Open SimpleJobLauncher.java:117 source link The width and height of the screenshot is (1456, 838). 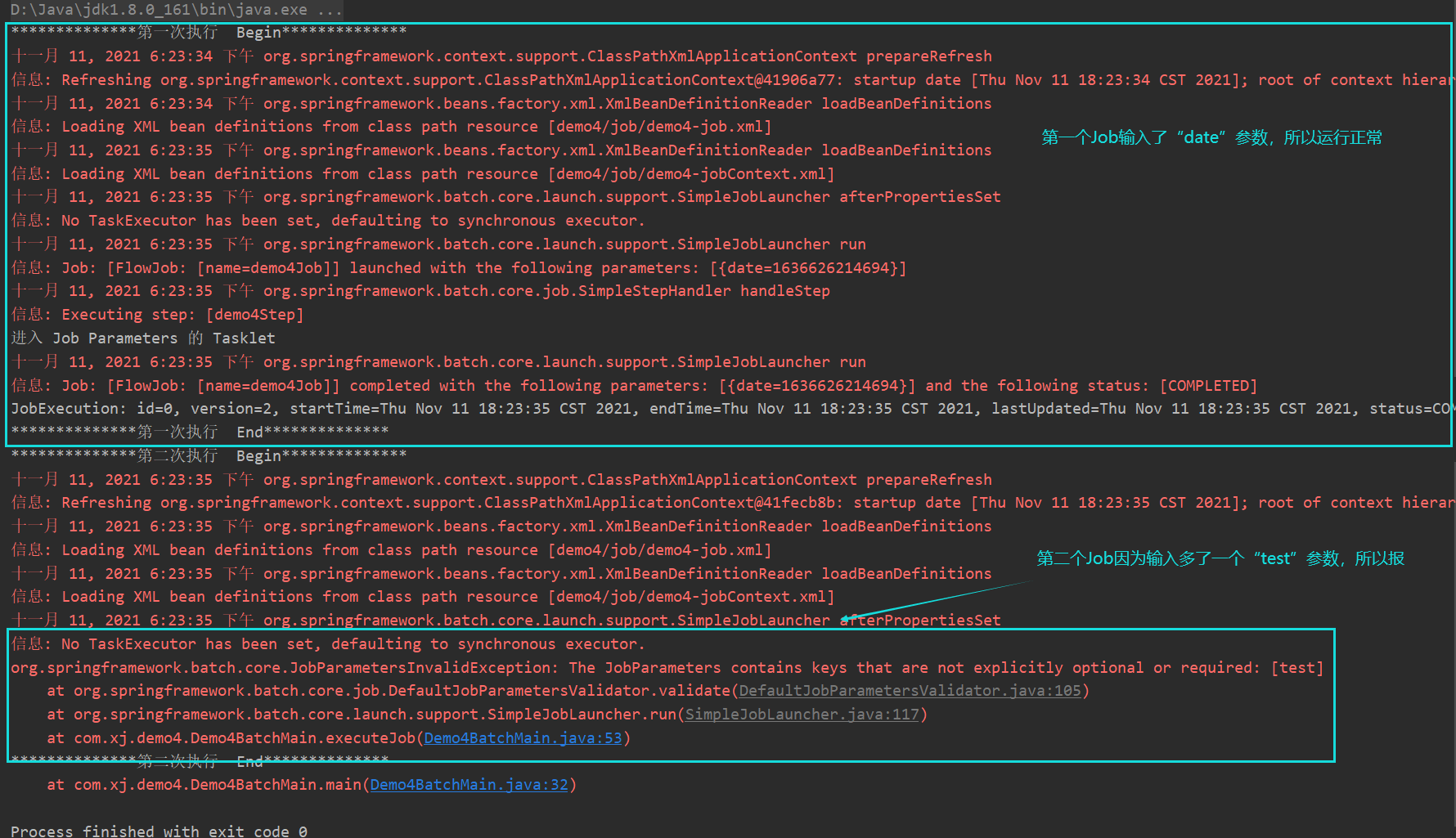click(802, 714)
